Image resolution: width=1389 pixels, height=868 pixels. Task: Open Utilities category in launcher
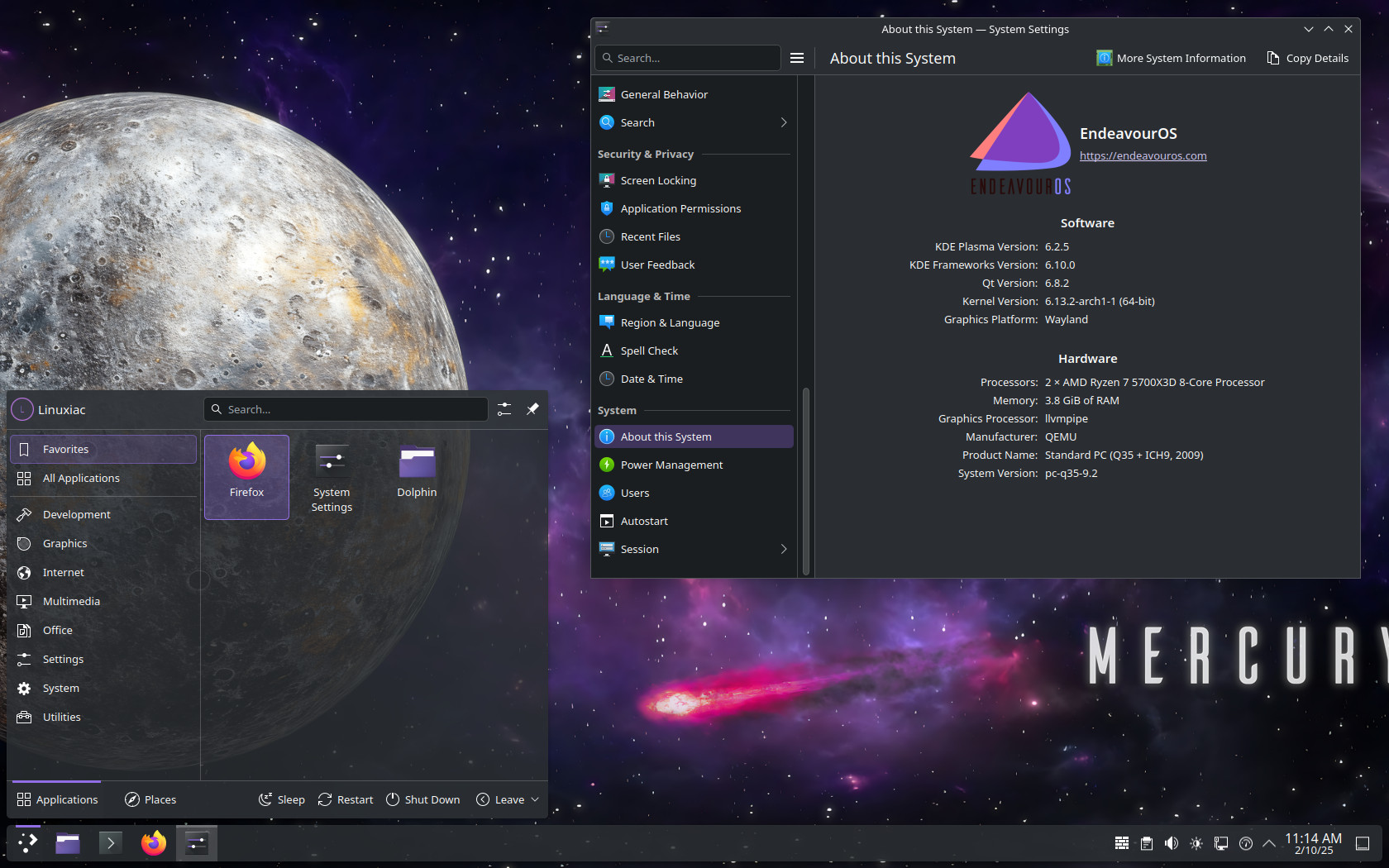point(103,717)
